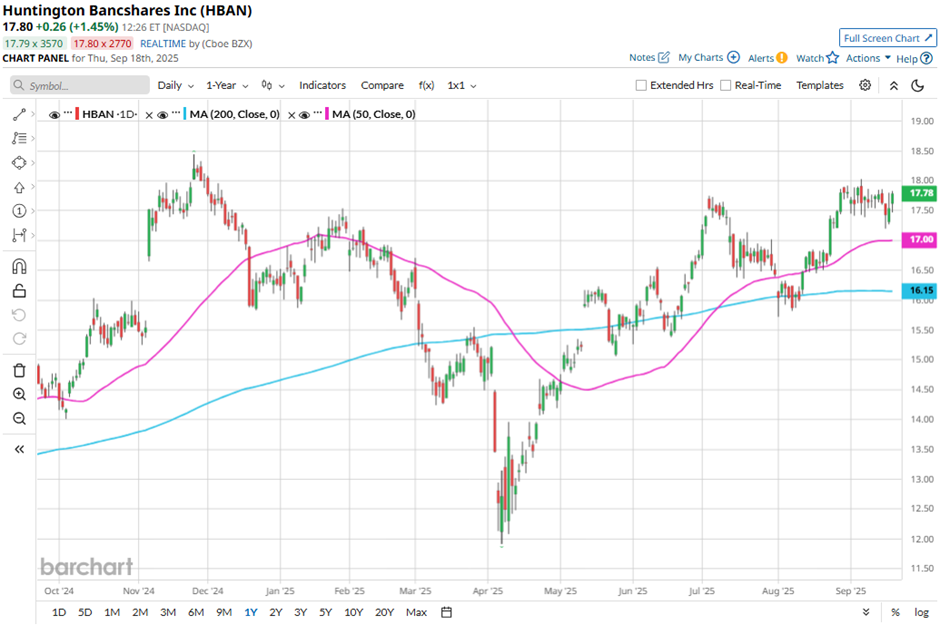Open the numbered annotation tool
The height and width of the screenshot is (625, 940).
pos(19,211)
